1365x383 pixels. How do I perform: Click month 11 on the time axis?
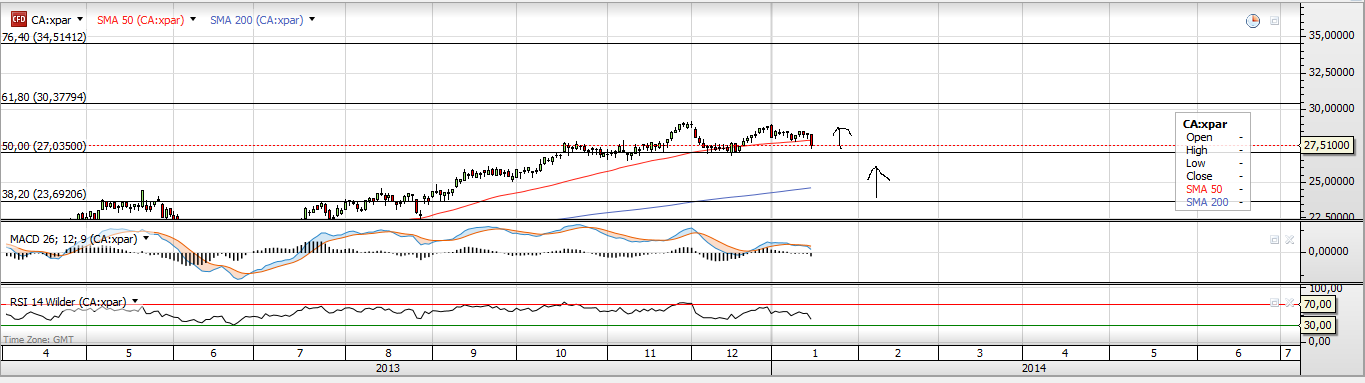[650, 354]
